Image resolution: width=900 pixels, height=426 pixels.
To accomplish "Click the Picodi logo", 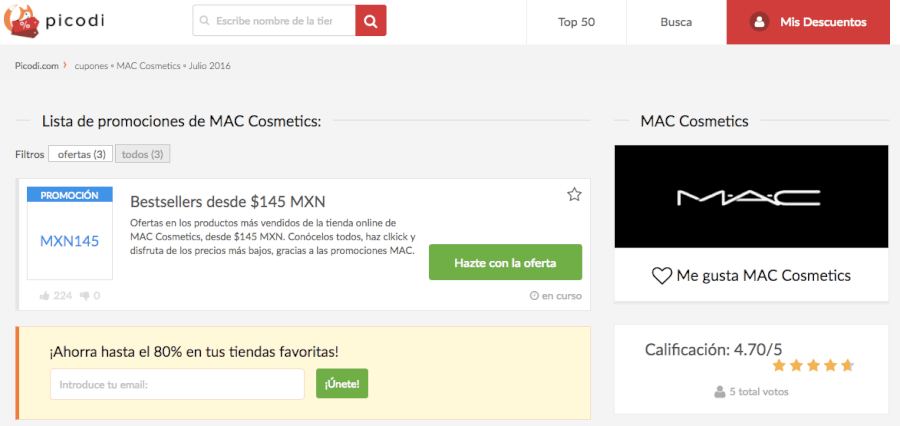I will coord(55,22).
